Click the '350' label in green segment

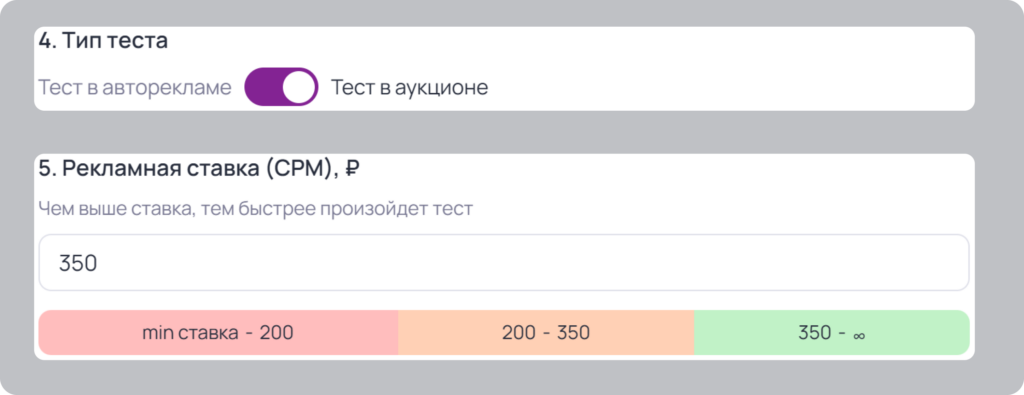(x=815, y=333)
